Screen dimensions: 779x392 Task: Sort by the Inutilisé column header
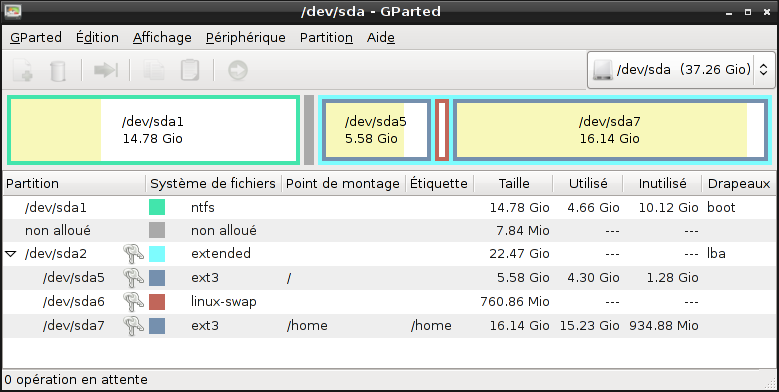pyautogui.click(x=662, y=184)
